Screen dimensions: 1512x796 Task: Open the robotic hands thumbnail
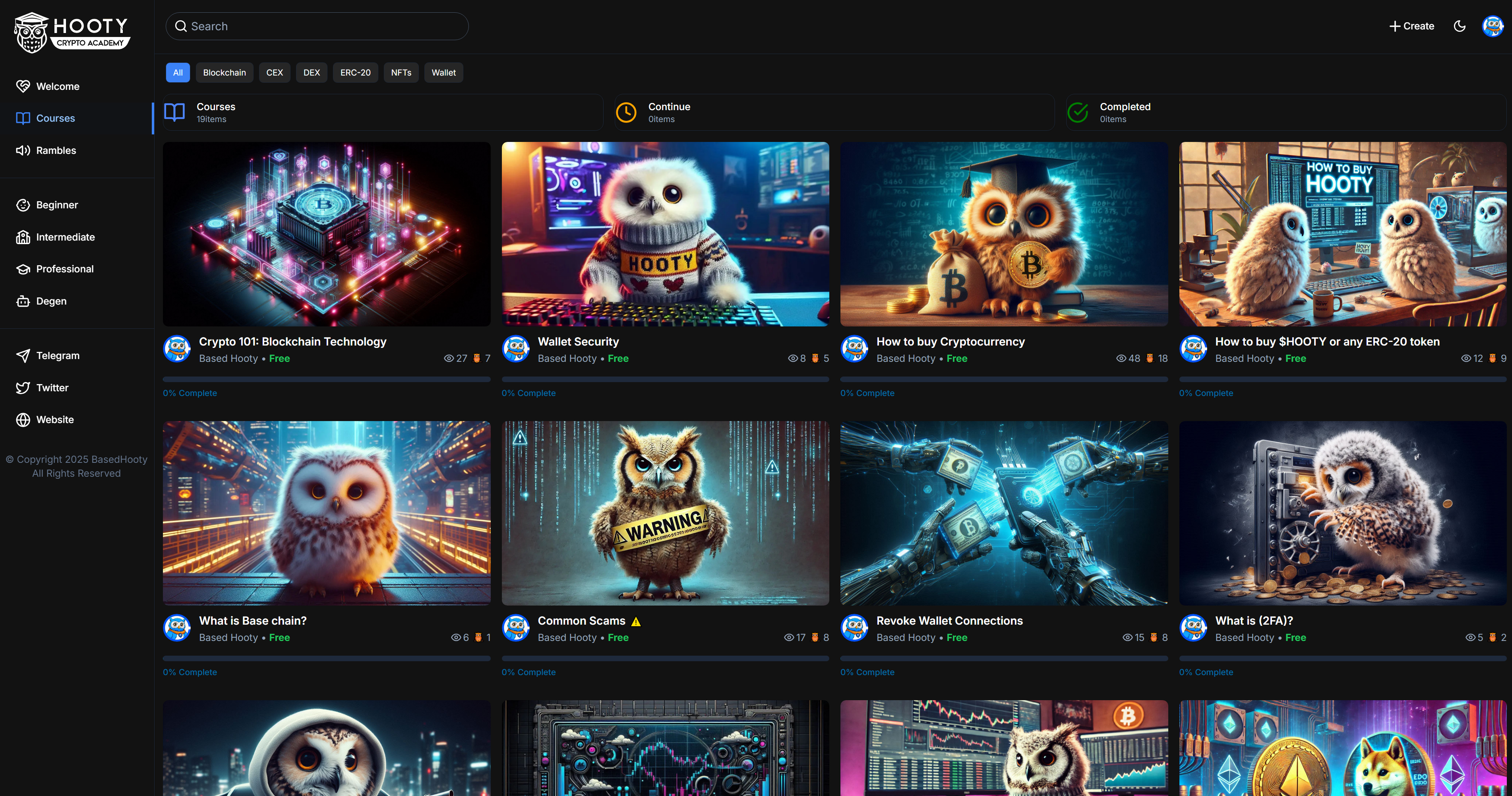pos(1004,513)
